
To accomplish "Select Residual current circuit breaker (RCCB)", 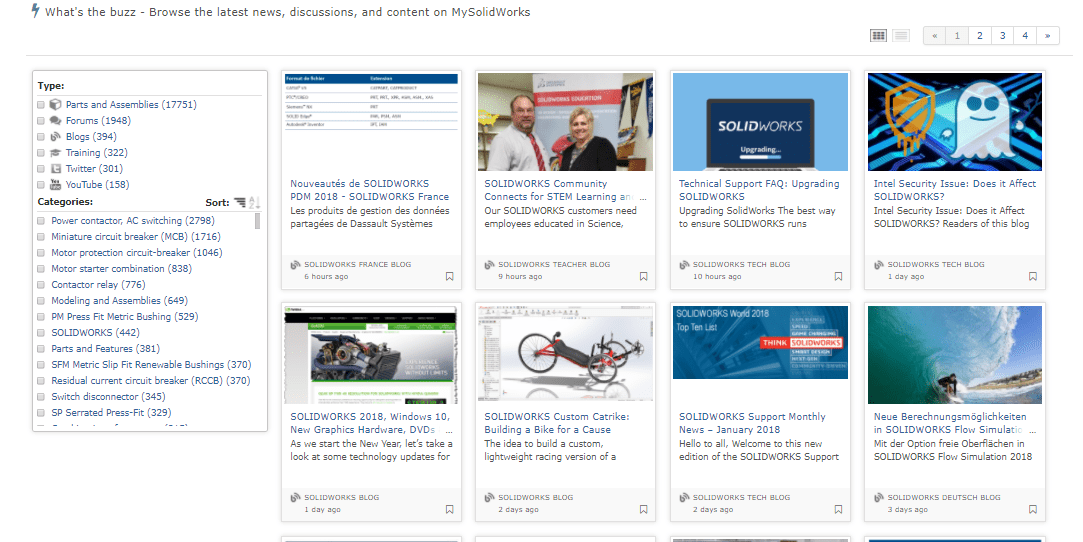I will (151, 380).
